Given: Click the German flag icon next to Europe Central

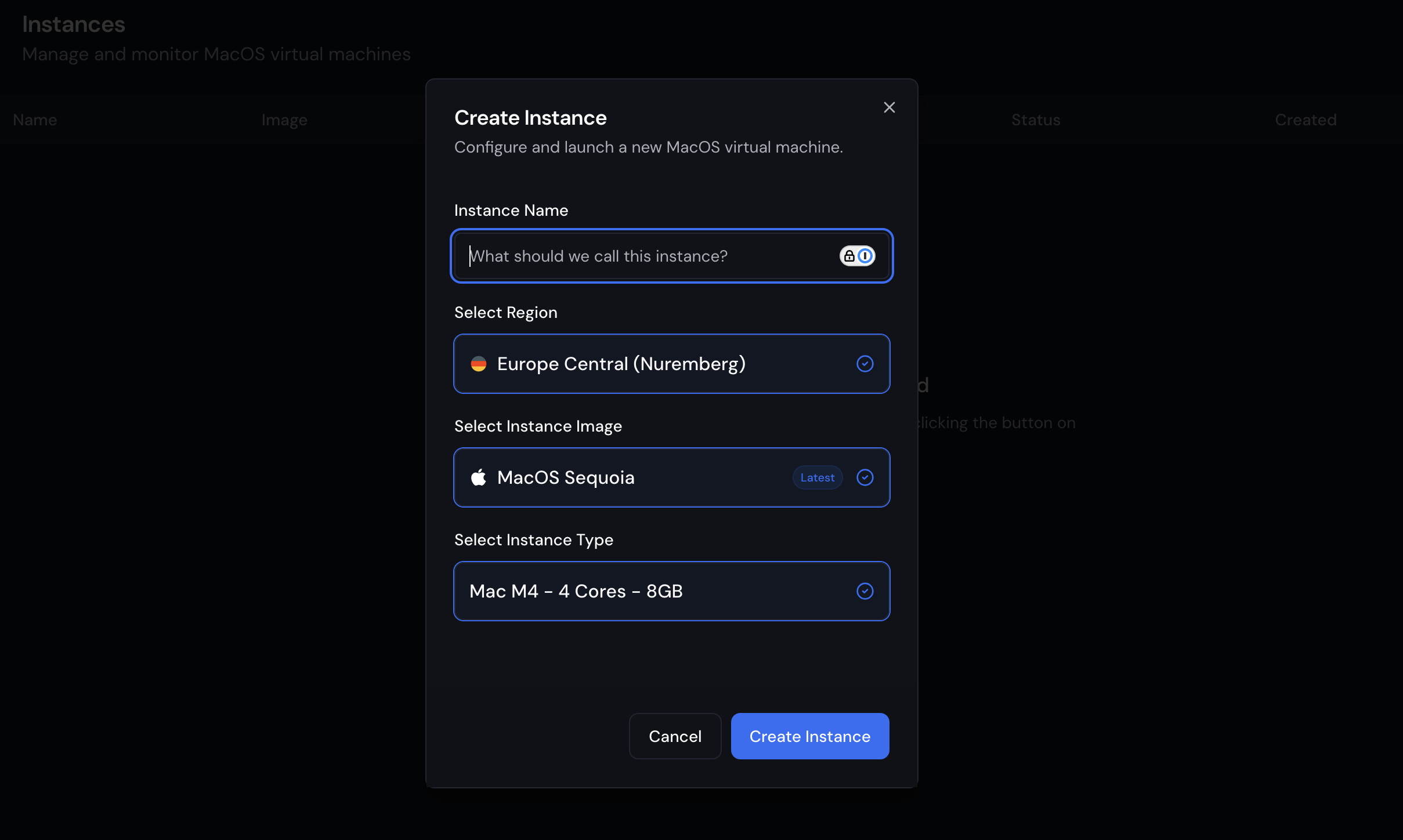Looking at the screenshot, I should point(479,364).
